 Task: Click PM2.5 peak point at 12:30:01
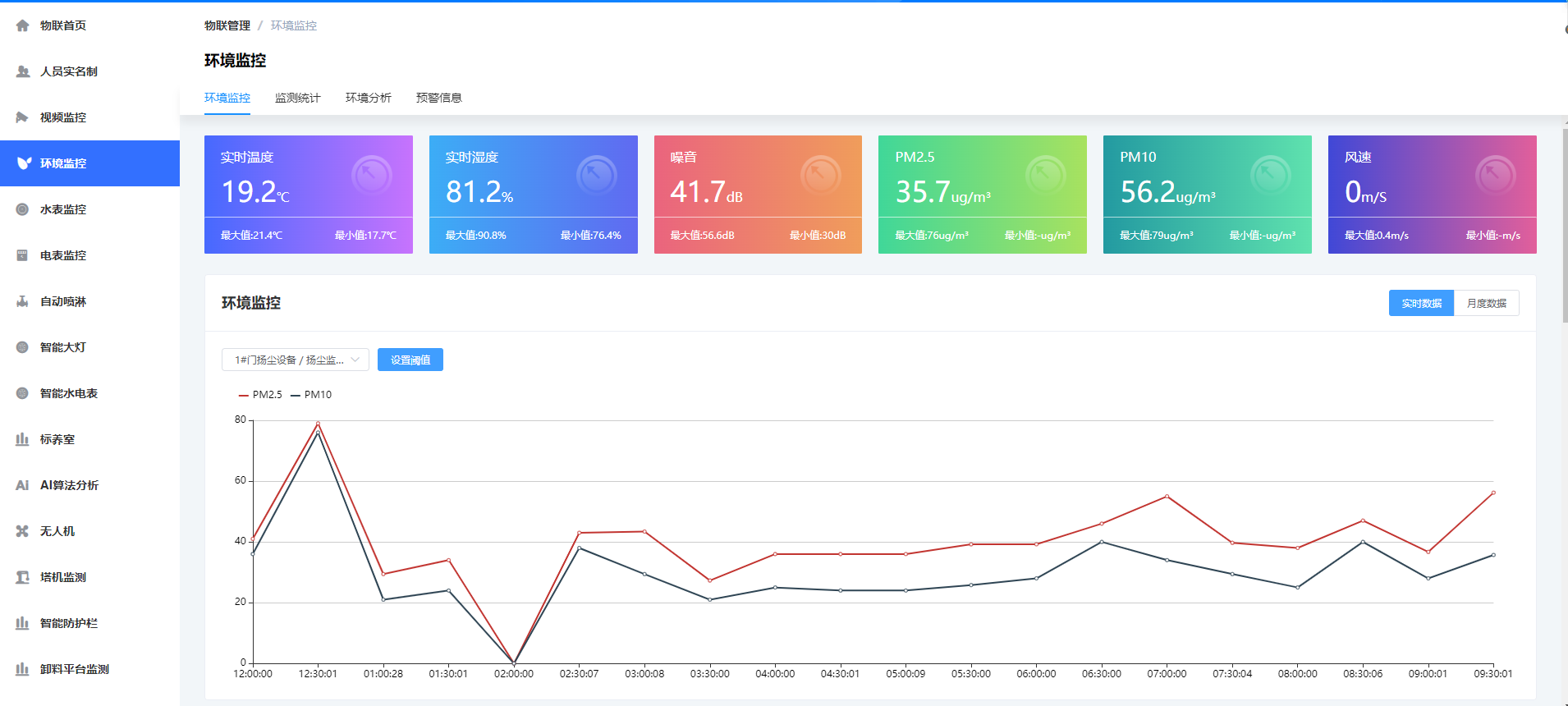[318, 424]
